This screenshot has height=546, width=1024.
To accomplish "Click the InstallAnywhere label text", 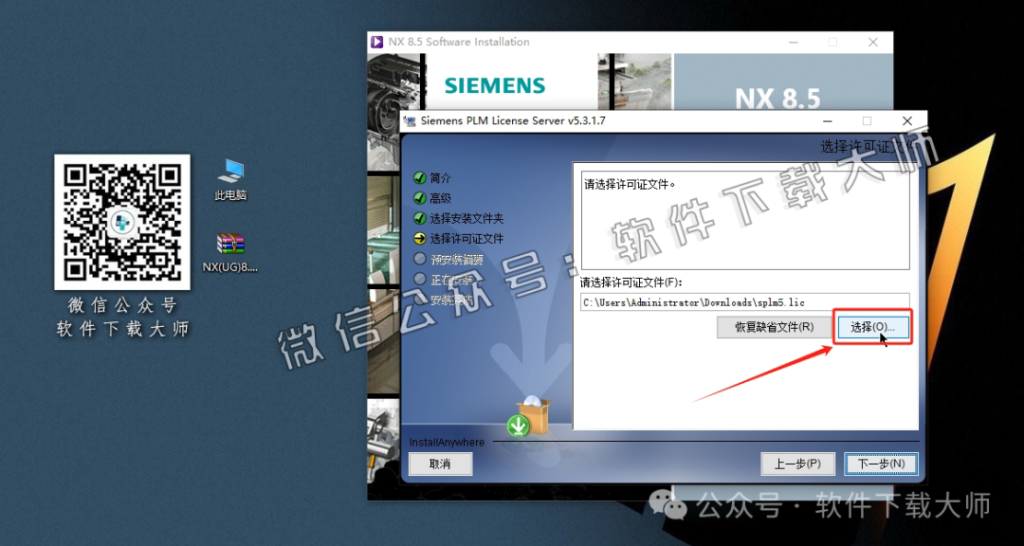I will (447, 443).
